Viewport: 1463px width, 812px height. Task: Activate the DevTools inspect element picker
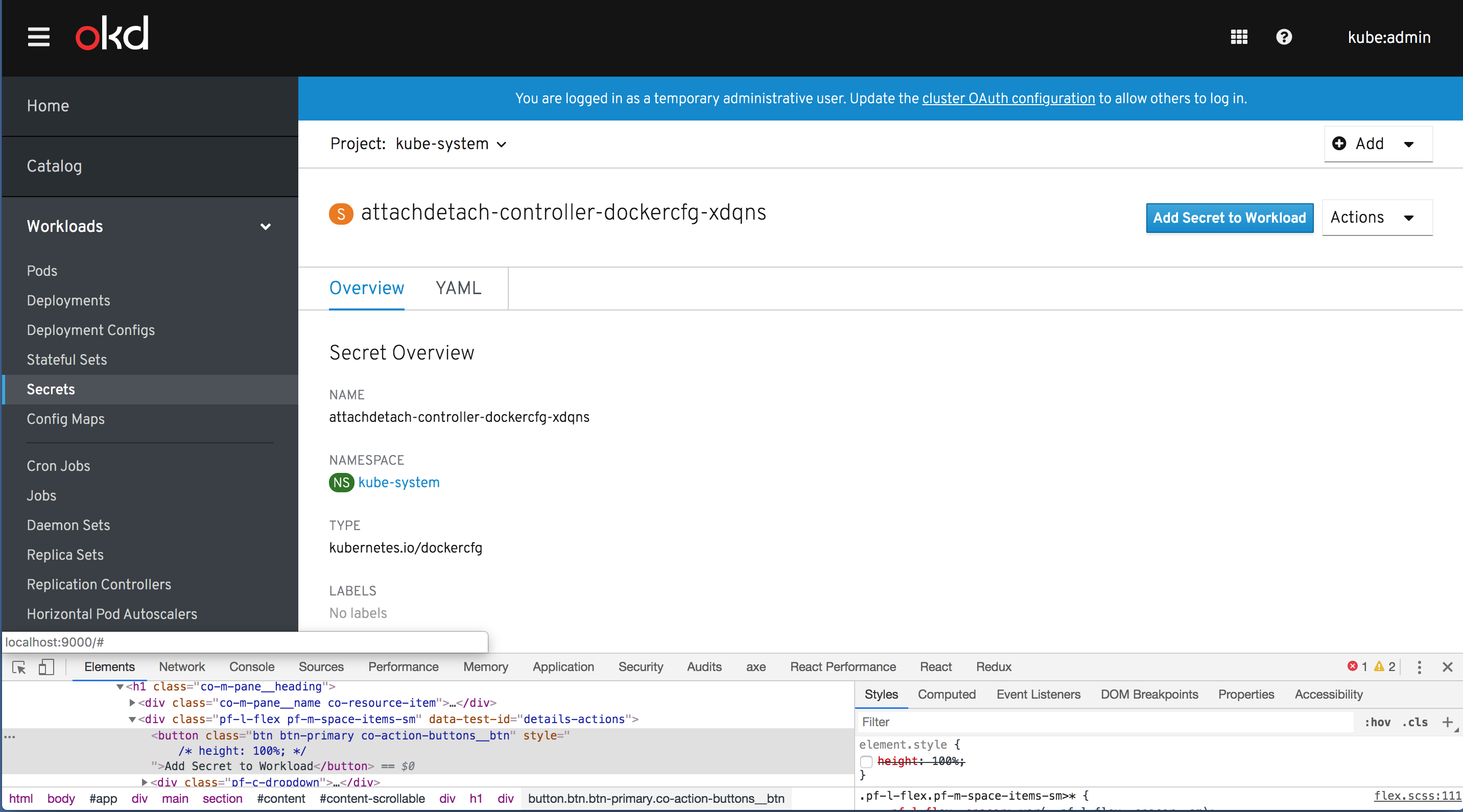19,667
